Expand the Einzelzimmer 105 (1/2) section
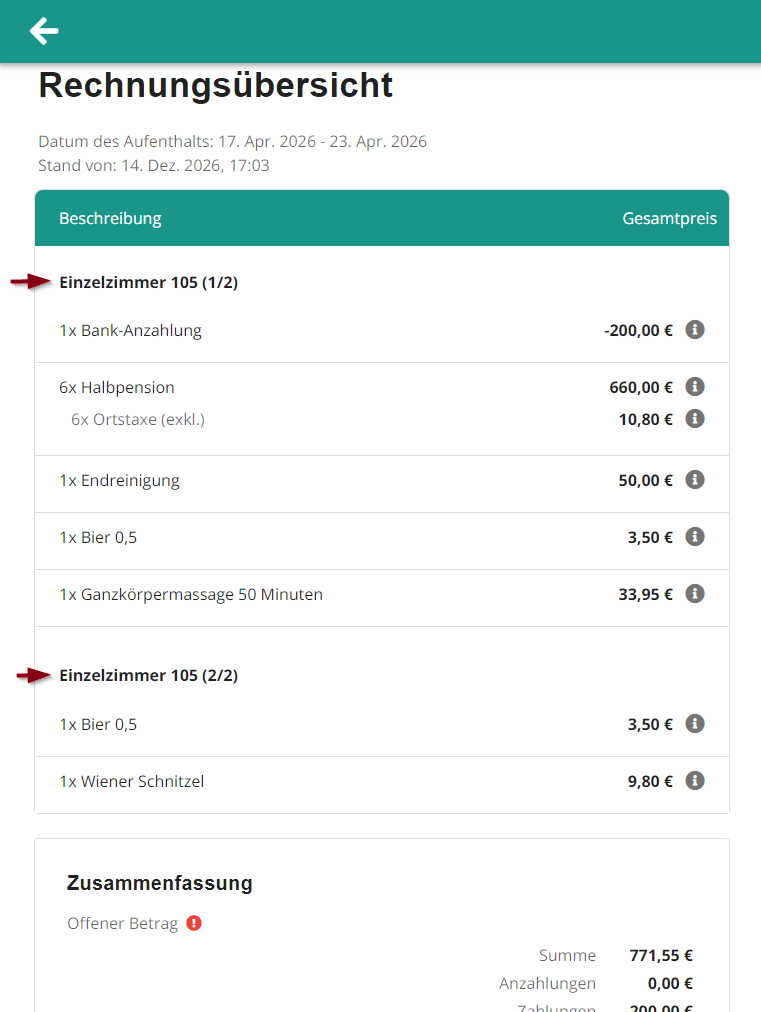The width and height of the screenshot is (761, 1012). point(148,282)
